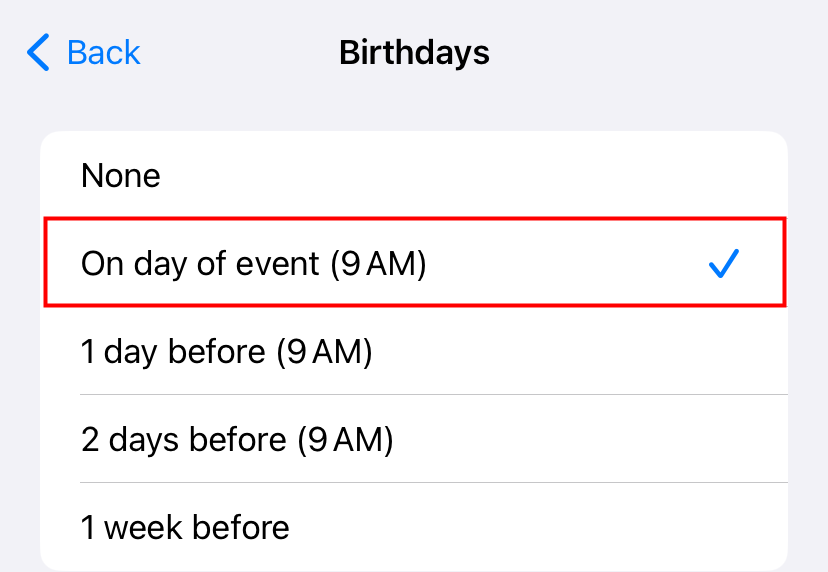Tap "(9 AM)" text in the checked row
This screenshot has width=828, height=572.
tap(378, 264)
